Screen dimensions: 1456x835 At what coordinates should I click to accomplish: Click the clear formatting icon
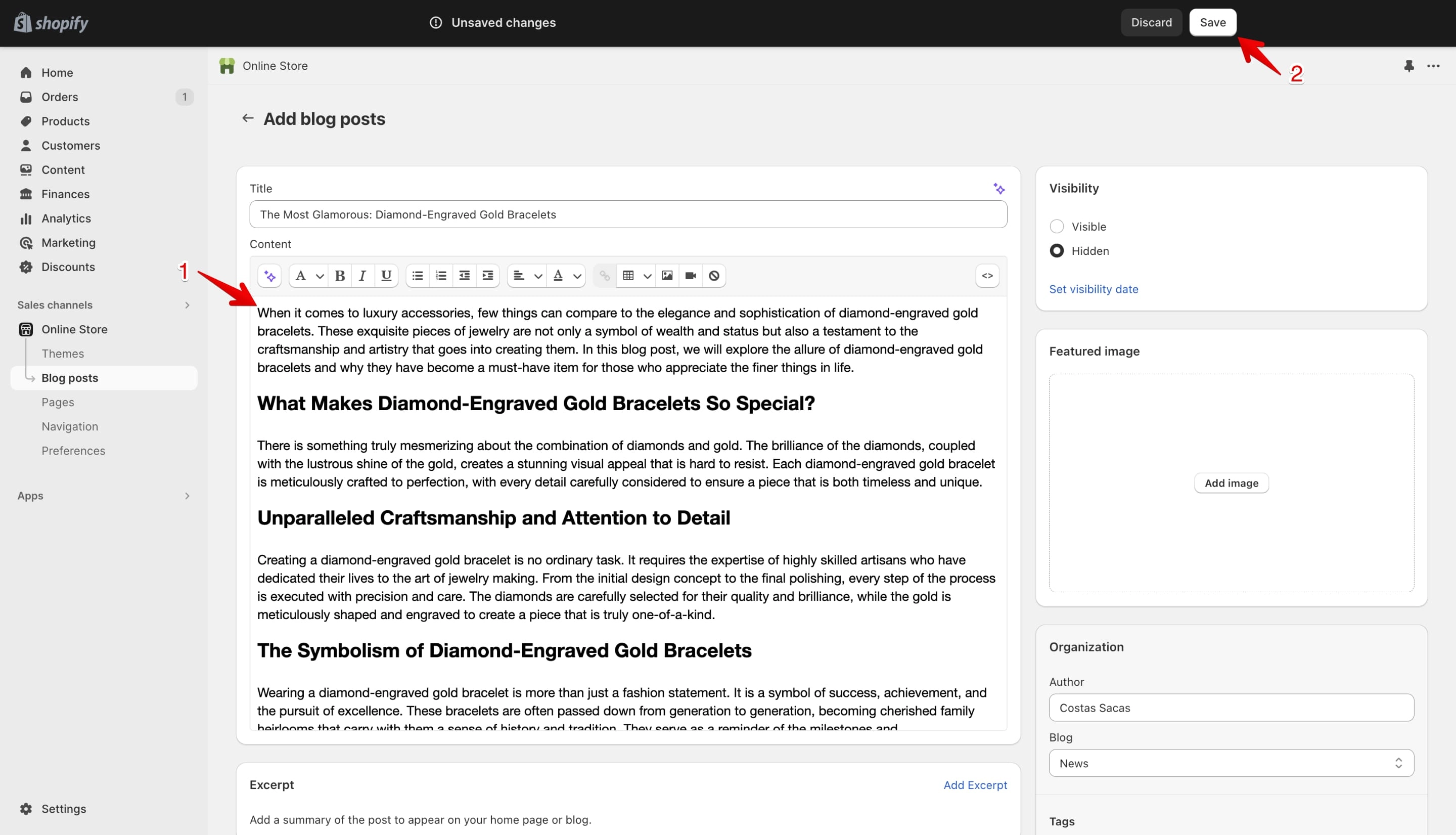(714, 276)
